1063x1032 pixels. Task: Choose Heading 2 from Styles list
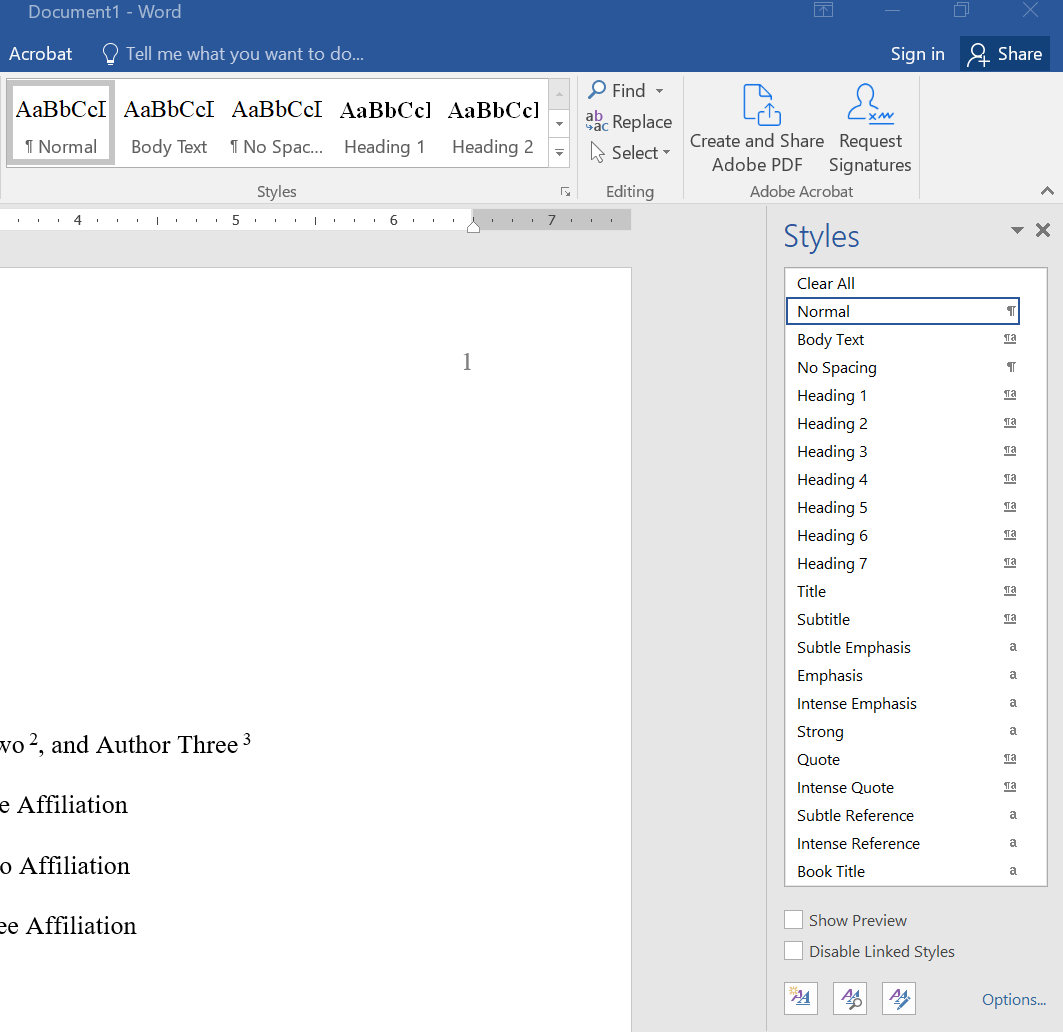tap(902, 424)
